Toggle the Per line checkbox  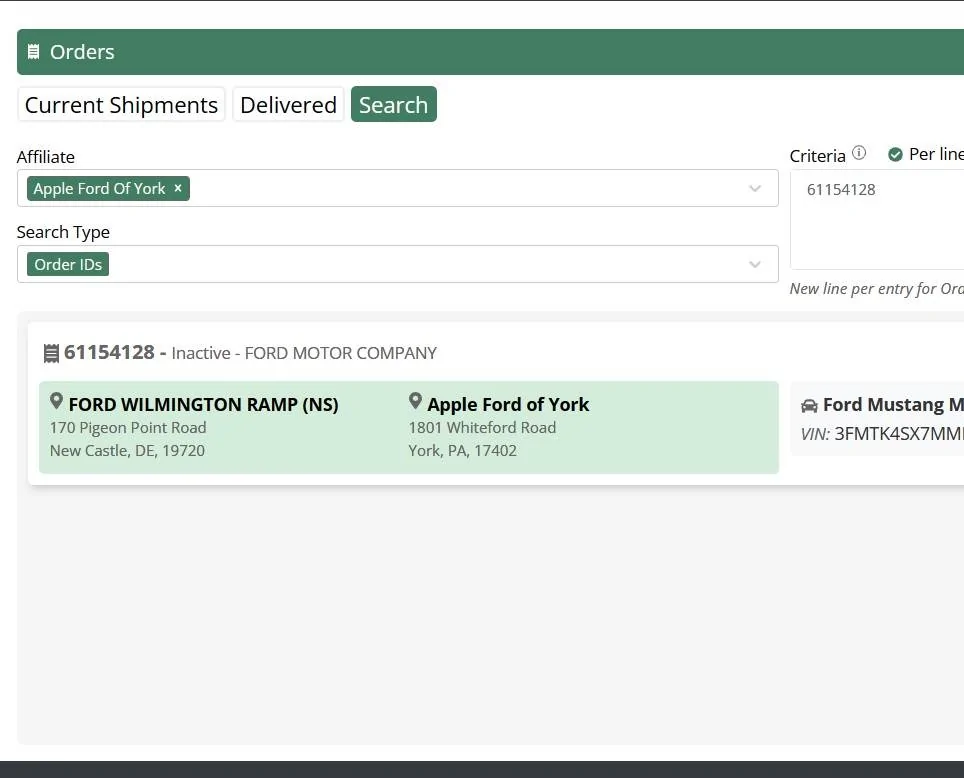pos(895,154)
